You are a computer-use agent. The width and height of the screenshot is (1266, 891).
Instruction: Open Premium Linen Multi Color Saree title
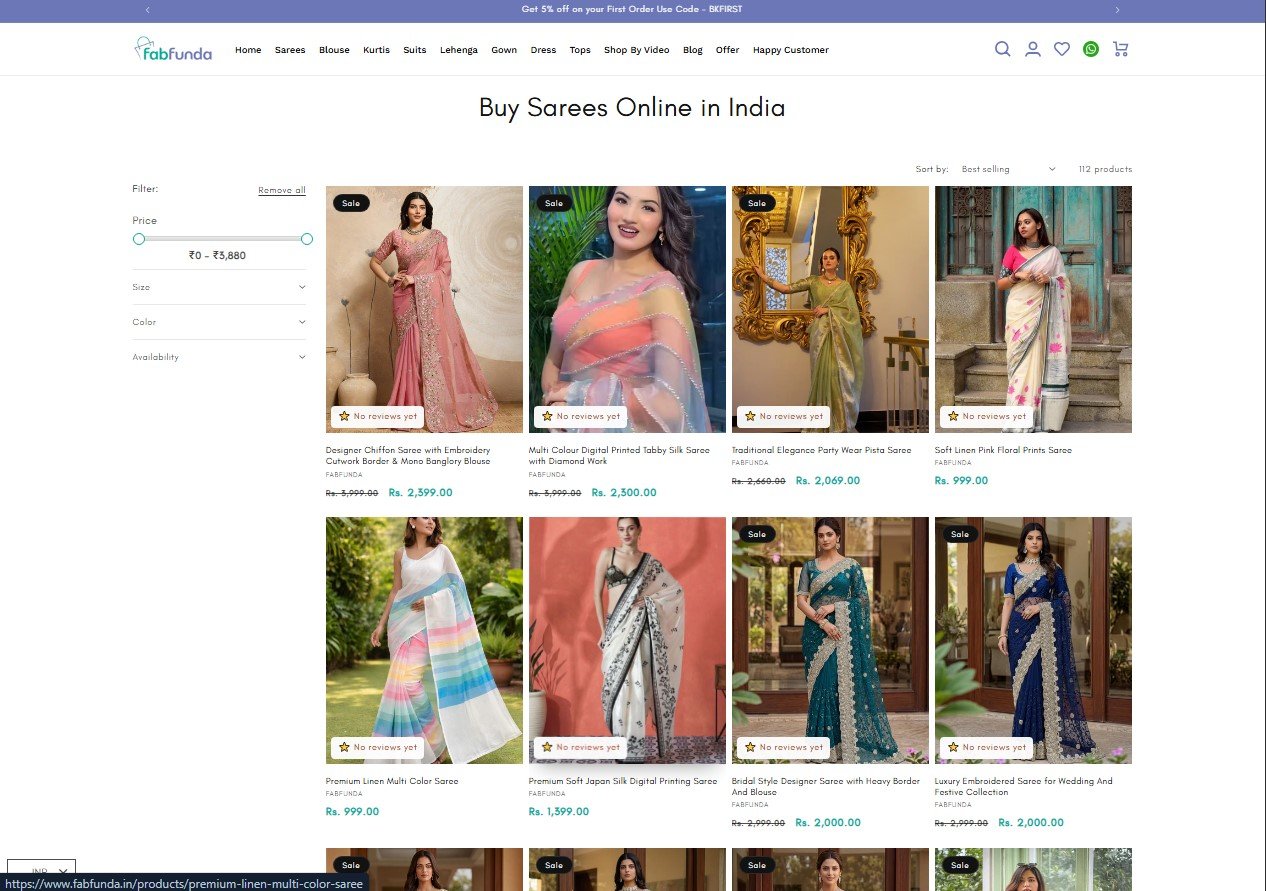tap(392, 781)
